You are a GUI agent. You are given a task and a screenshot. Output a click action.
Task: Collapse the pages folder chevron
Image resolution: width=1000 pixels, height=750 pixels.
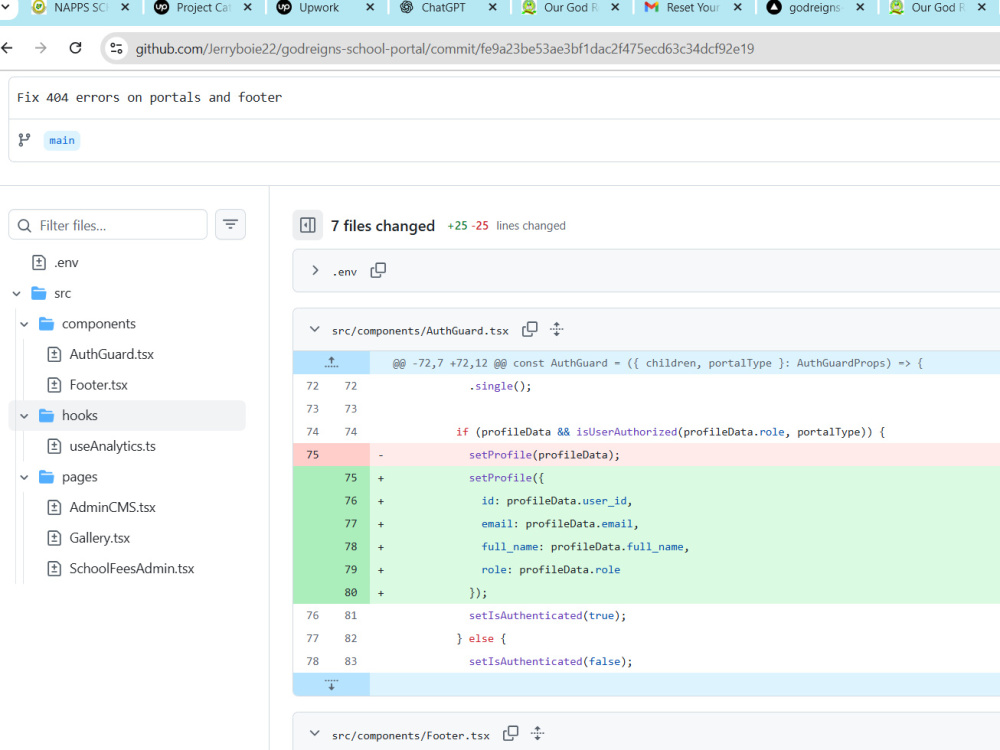point(24,477)
